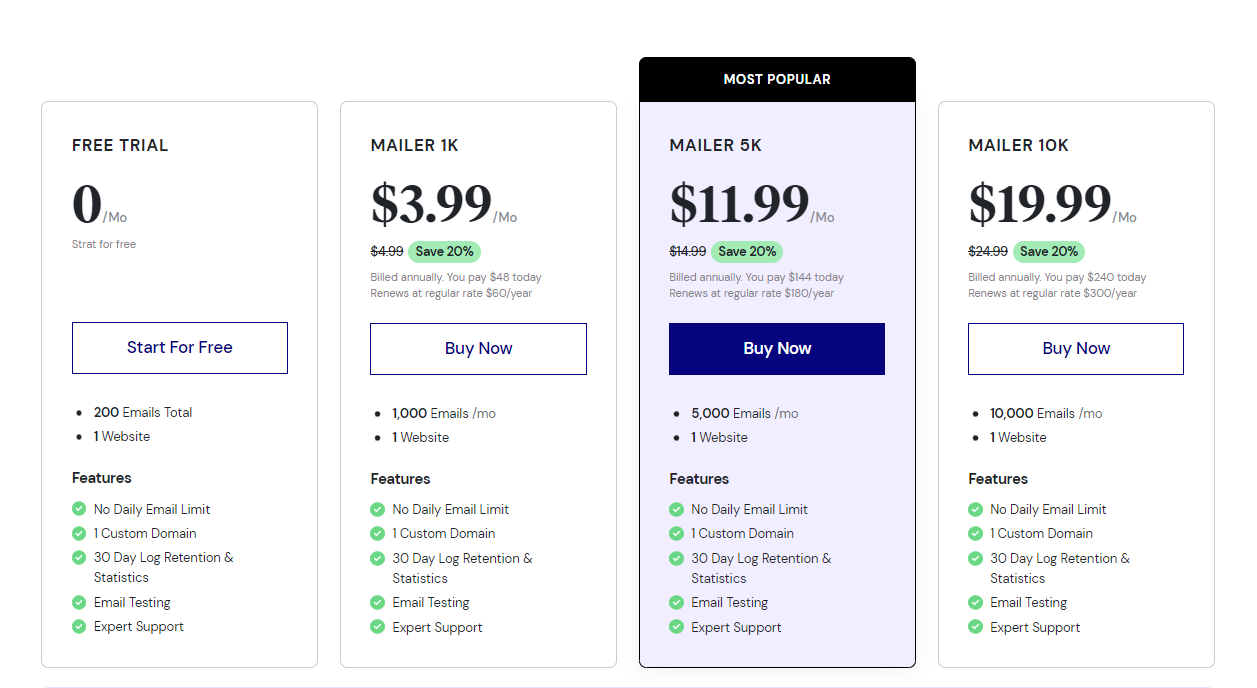Screen dimensions: 1257x688
Task: Click MOST POPULAR banner
Action: click(777, 79)
